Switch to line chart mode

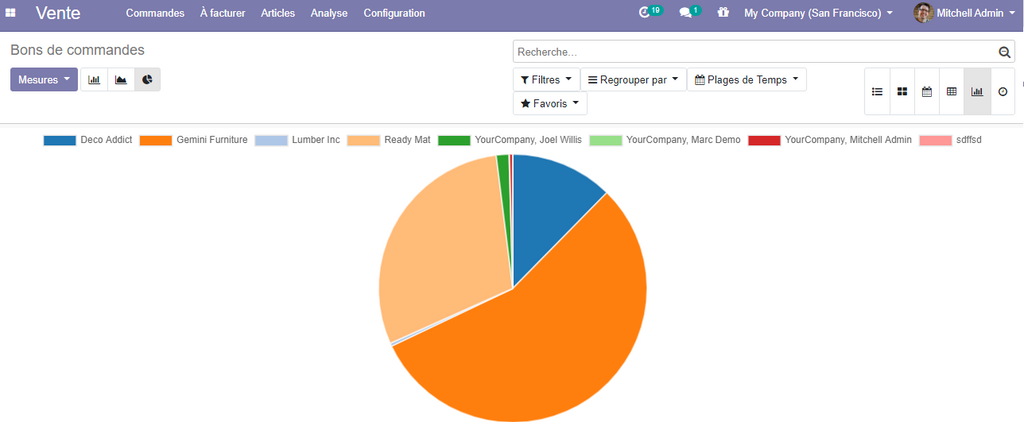(x=121, y=80)
